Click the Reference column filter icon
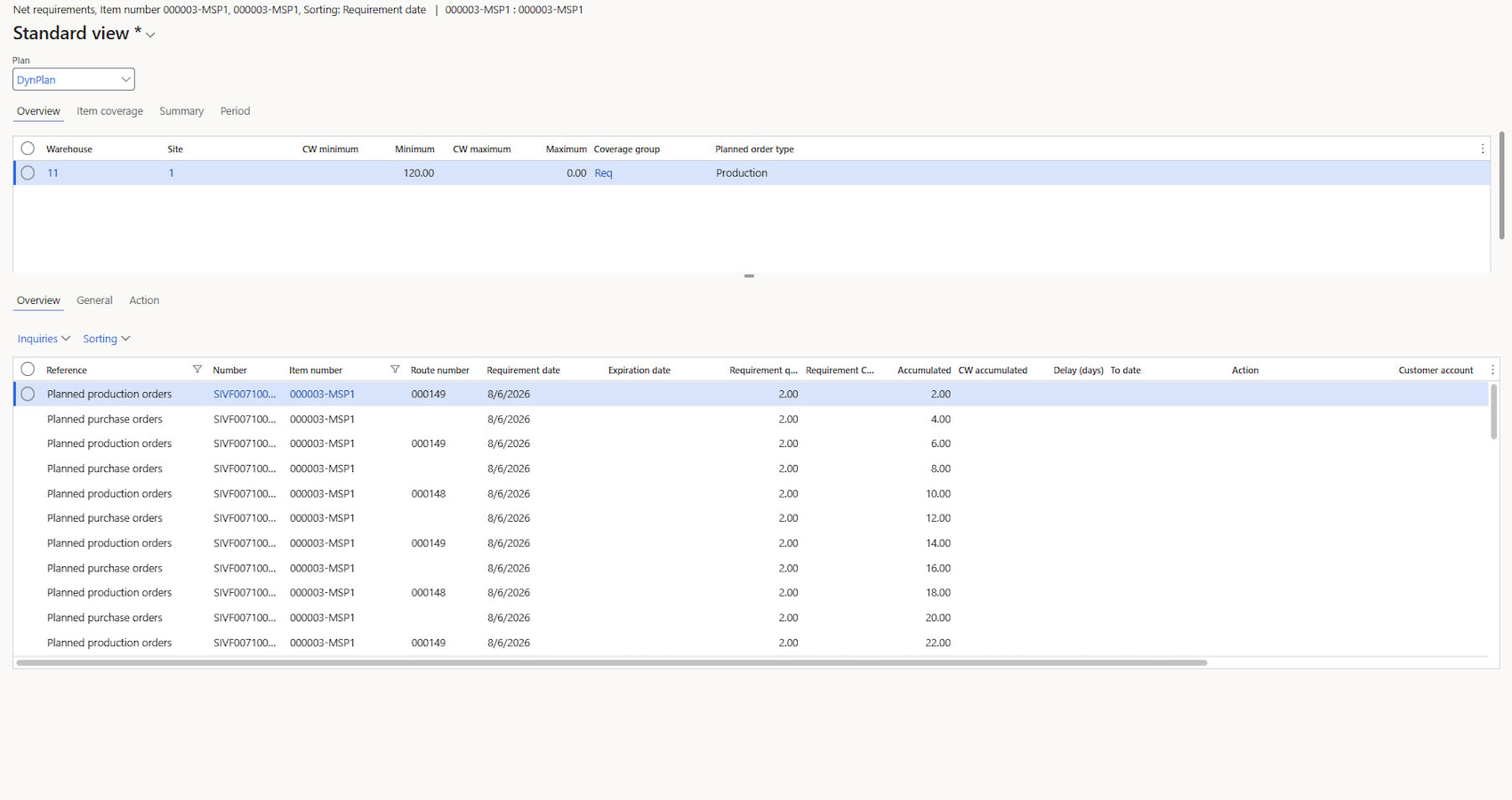The width and height of the screenshot is (1512, 800). coord(197,370)
